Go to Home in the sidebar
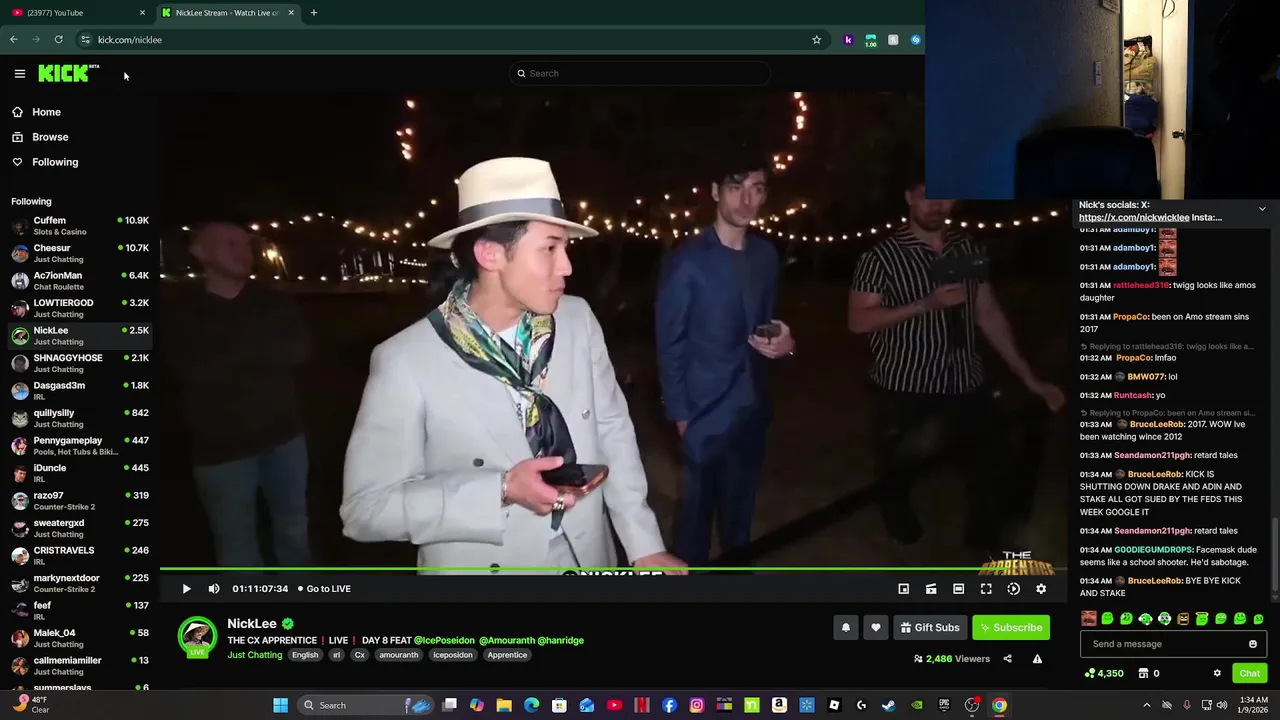 coord(46,112)
